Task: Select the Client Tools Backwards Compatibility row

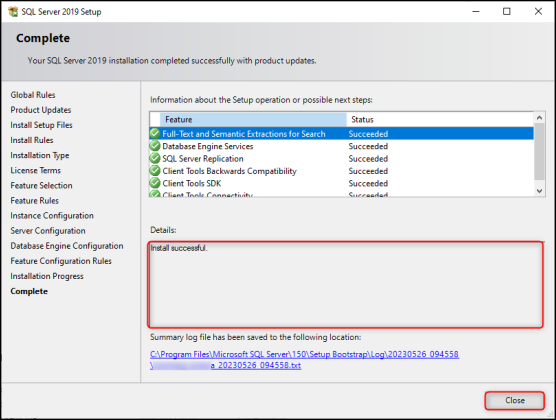Action: 341,171
